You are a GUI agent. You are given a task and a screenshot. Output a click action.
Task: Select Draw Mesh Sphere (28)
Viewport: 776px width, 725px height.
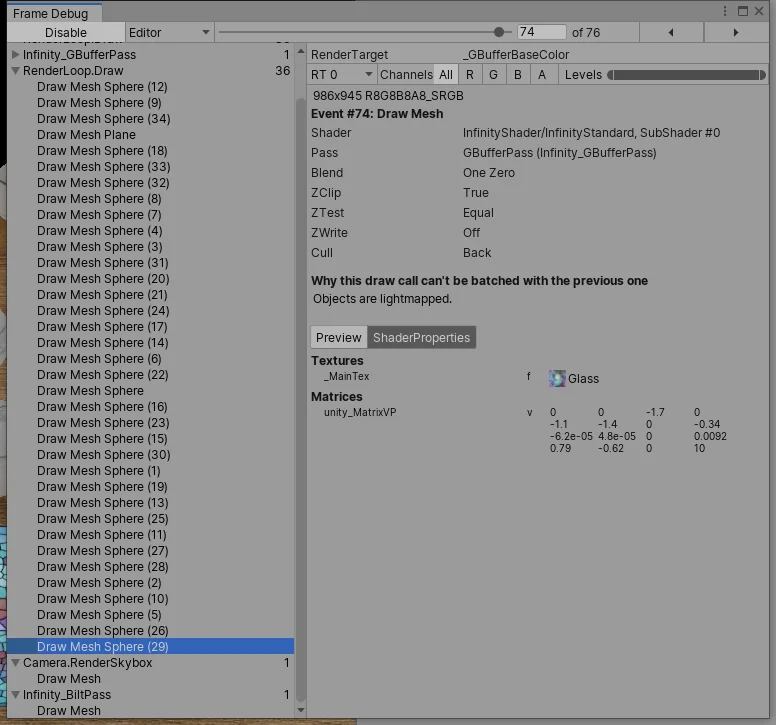pyautogui.click(x=151, y=567)
